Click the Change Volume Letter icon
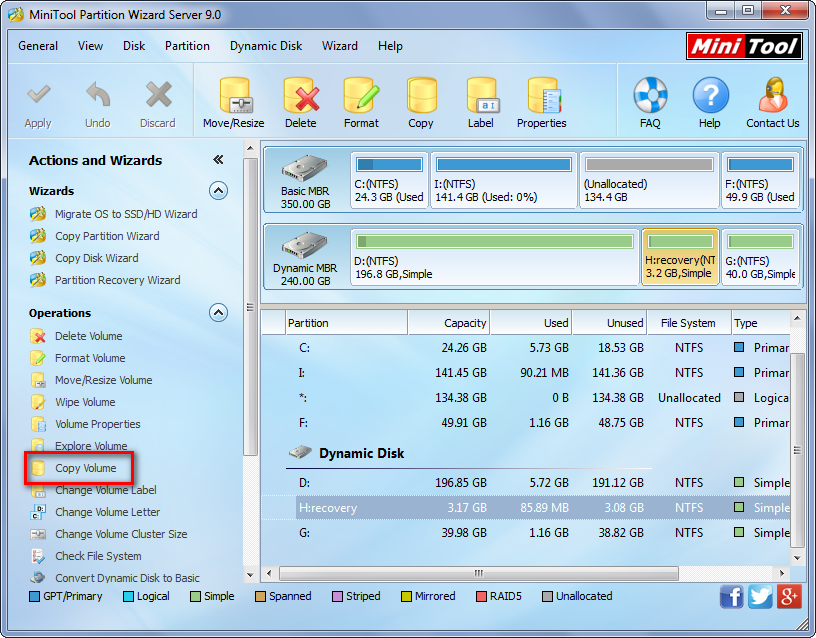 pyautogui.click(x=38, y=512)
